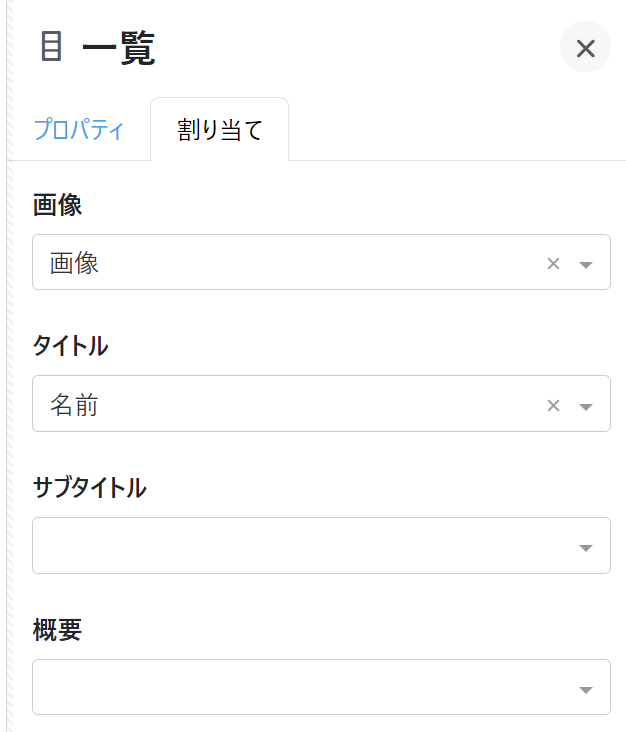Screen dimensions: 626x732
Task: Close the 一覧 panel
Action: point(585,48)
